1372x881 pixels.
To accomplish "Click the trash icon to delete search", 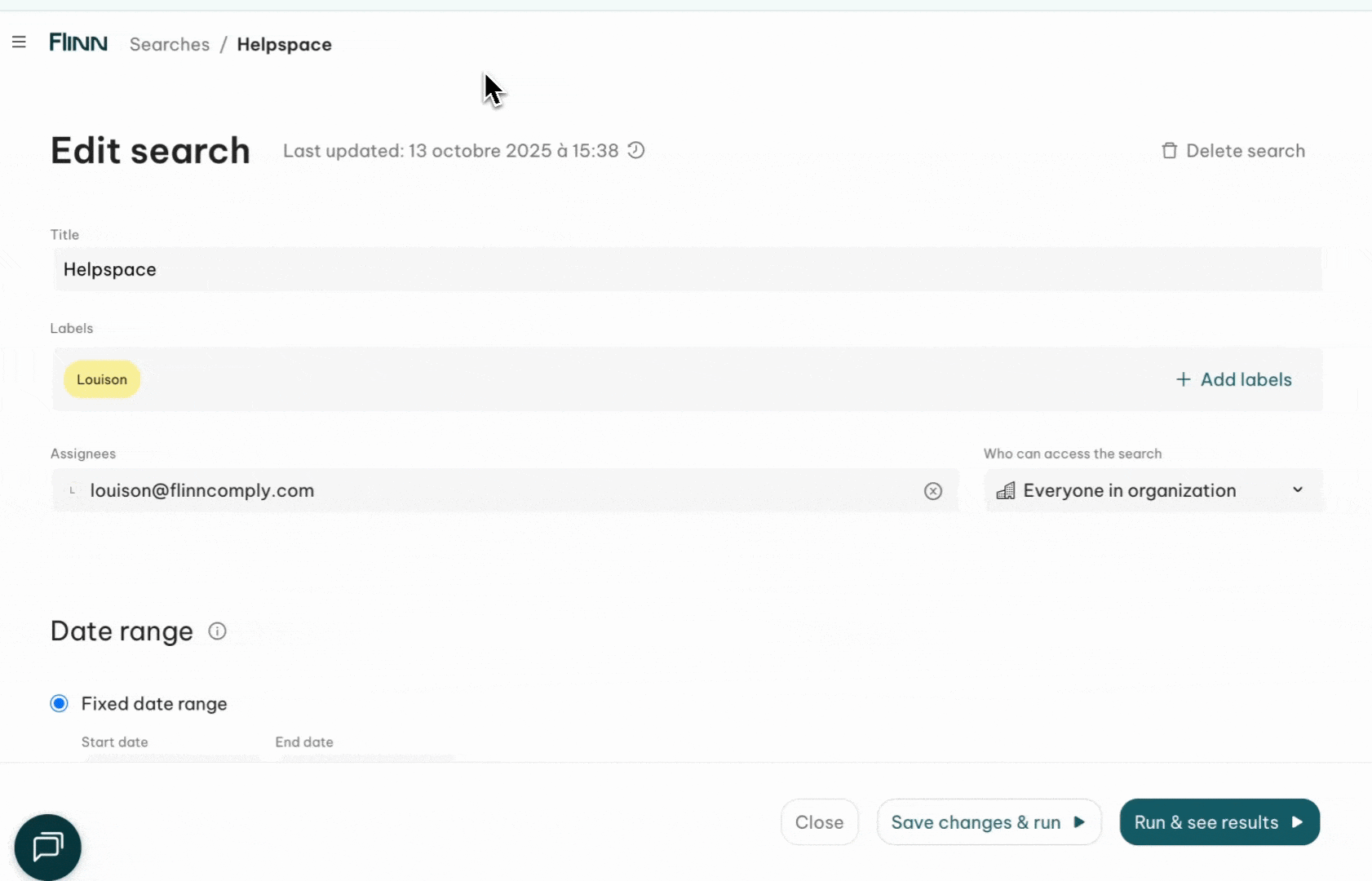I will [1169, 151].
